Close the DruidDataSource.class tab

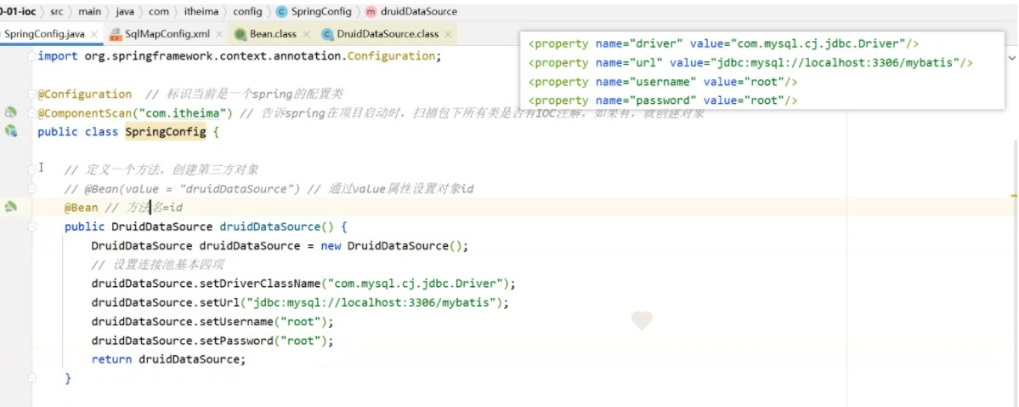447,34
